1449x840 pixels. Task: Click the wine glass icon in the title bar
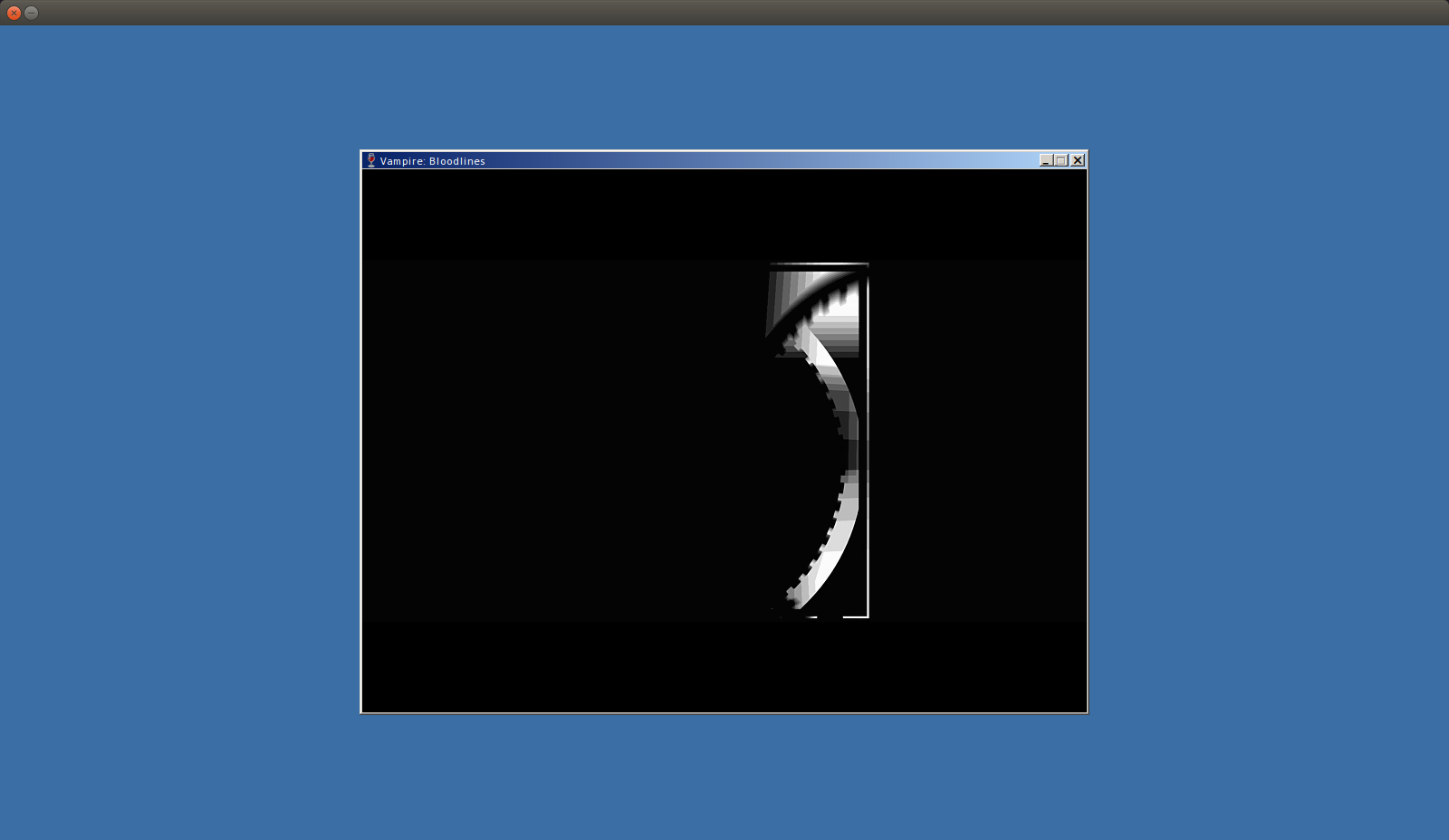coord(370,160)
